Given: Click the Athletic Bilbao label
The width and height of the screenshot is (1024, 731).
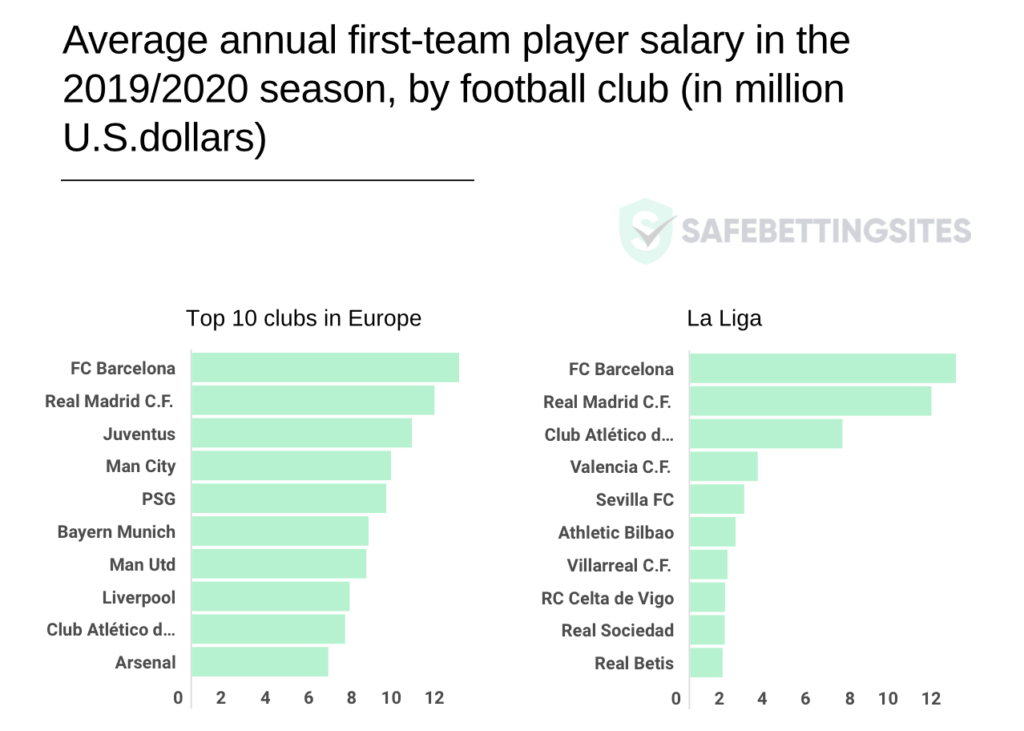Looking at the screenshot, I should 616,532.
